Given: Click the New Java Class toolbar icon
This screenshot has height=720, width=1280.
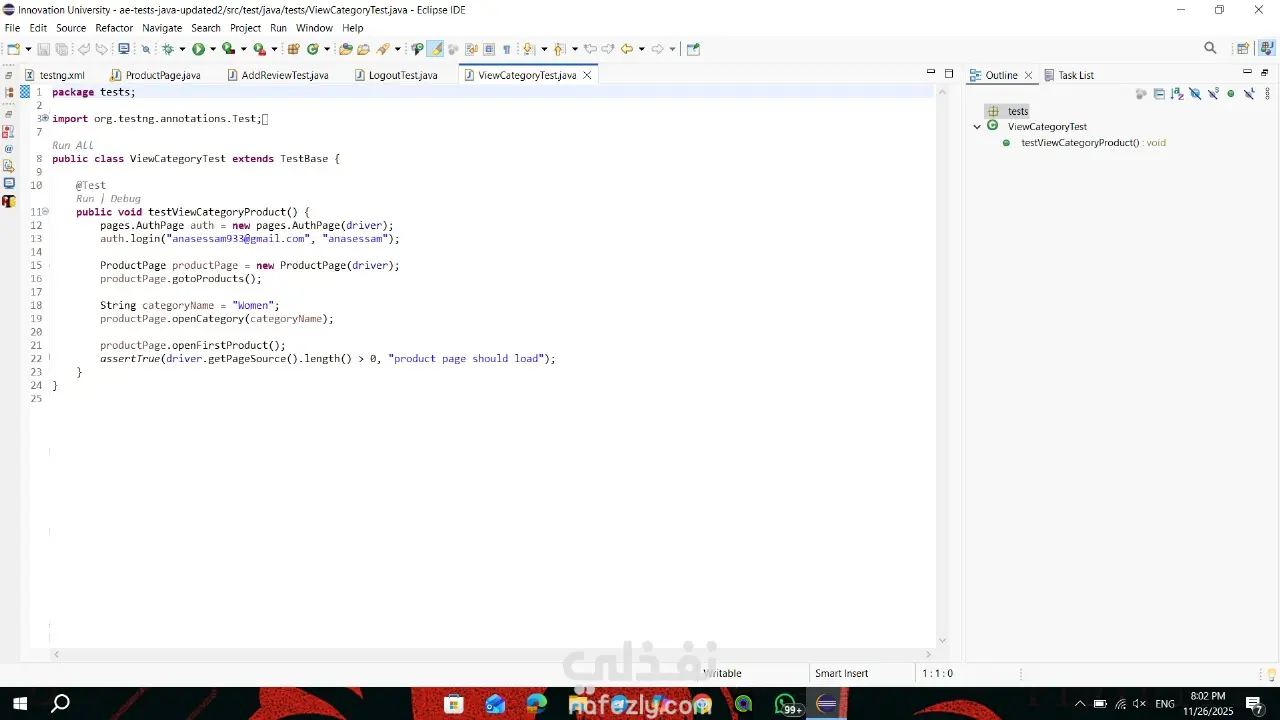Looking at the screenshot, I should pyautogui.click(x=313, y=49).
